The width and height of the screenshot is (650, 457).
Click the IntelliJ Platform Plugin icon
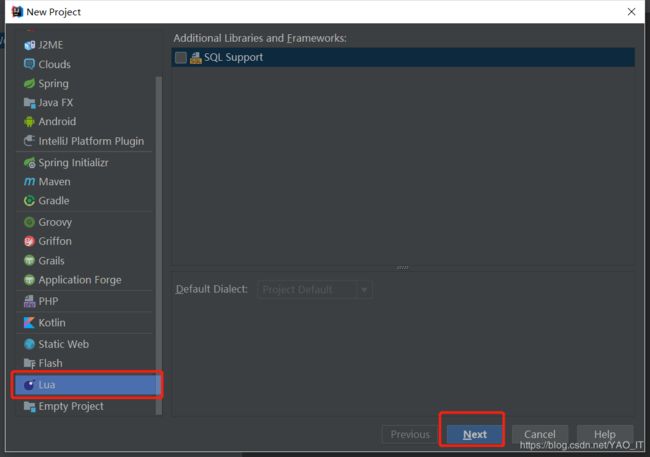(x=29, y=141)
